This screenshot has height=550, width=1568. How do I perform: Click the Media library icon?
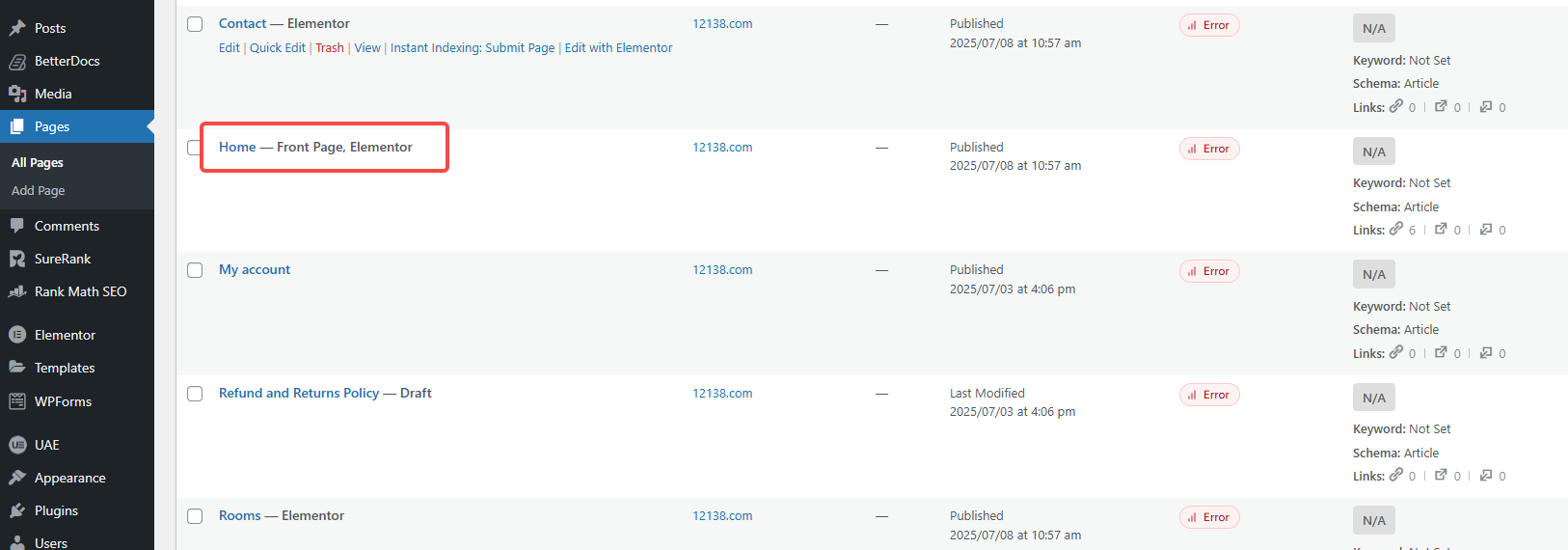[17, 94]
